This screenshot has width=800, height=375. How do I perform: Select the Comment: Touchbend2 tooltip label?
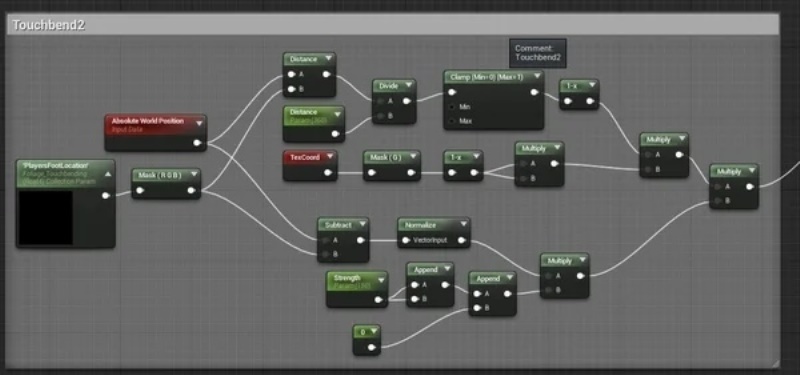point(538,53)
